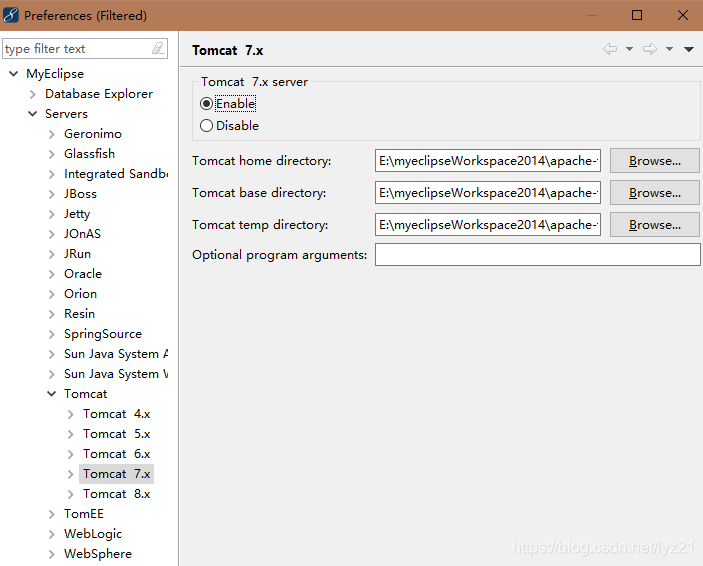Click the Tomcat home directory field
703x566 pixels.
[488, 161]
